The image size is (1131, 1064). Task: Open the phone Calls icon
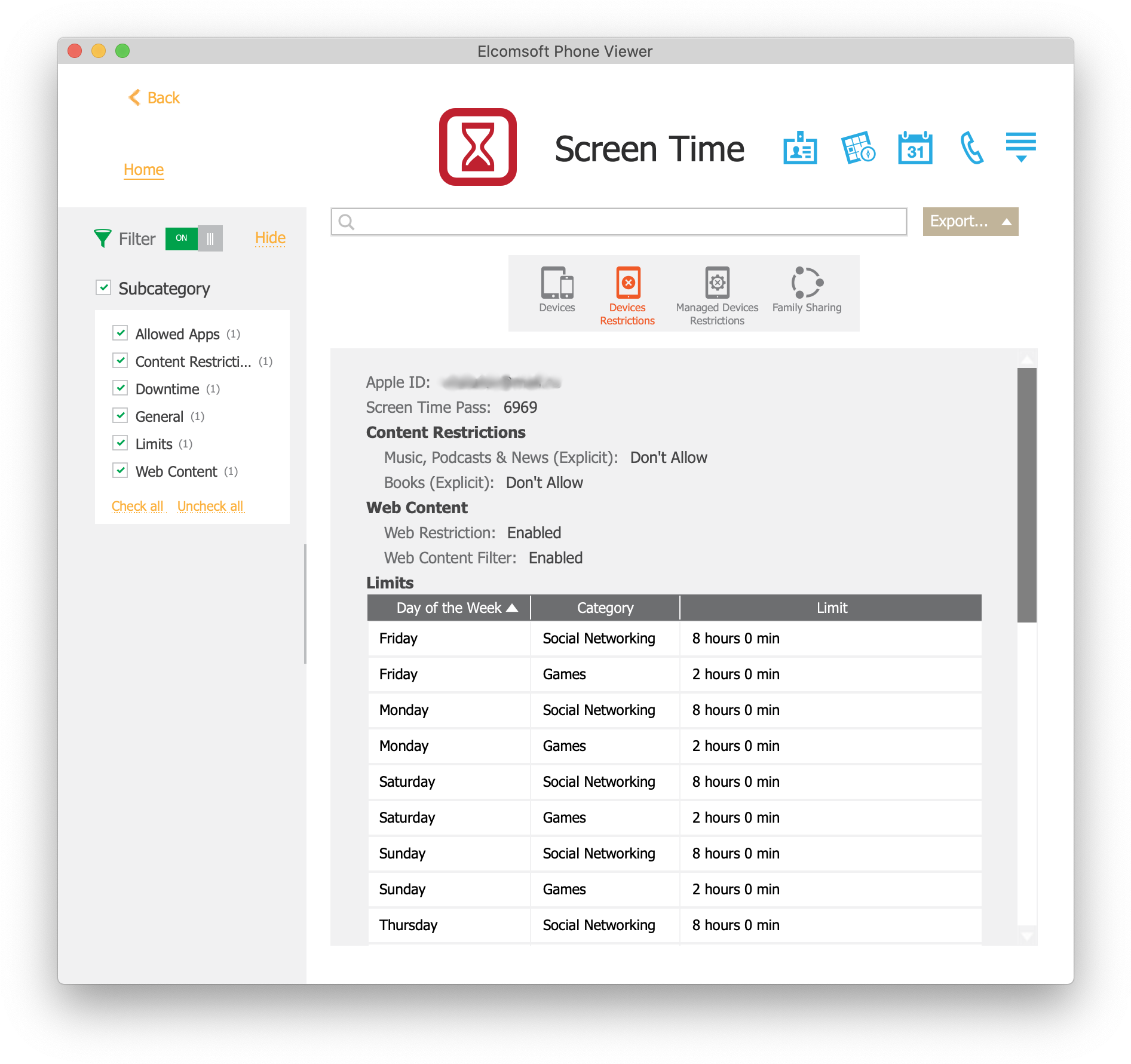(971, 148)
